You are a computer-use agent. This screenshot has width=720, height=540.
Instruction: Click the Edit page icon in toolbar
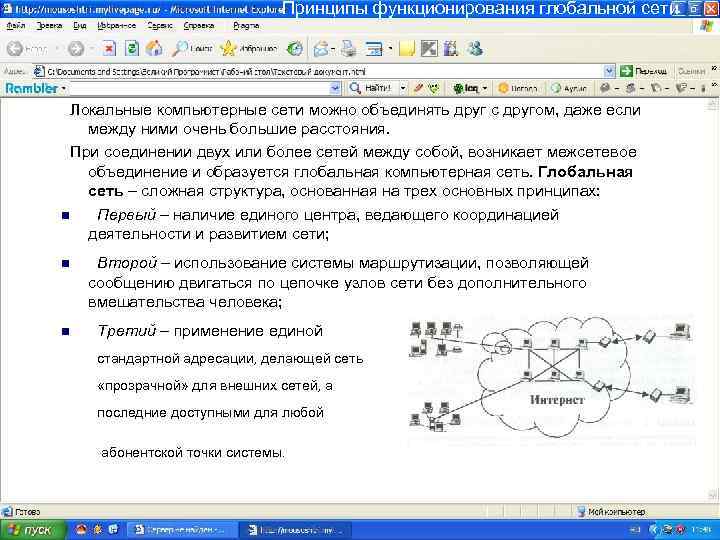click(x=374, y=49)
